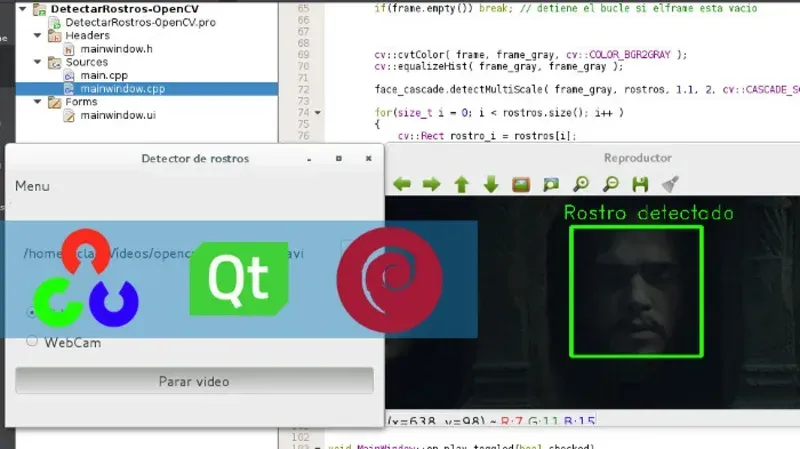Click the mainwindow.ui file icon

point(69,115)
